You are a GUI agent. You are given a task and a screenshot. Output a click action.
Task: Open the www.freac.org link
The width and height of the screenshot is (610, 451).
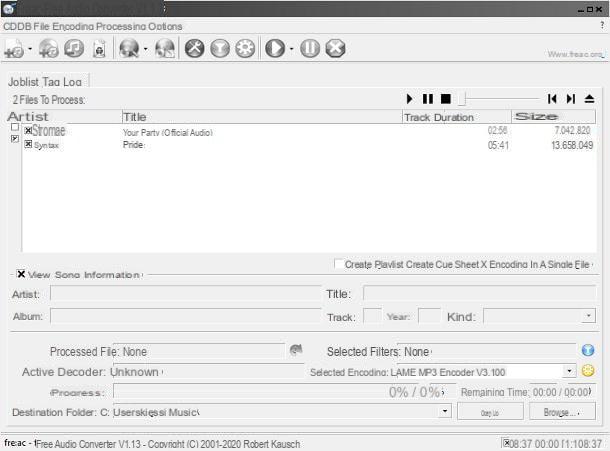(x=576, y=54)
